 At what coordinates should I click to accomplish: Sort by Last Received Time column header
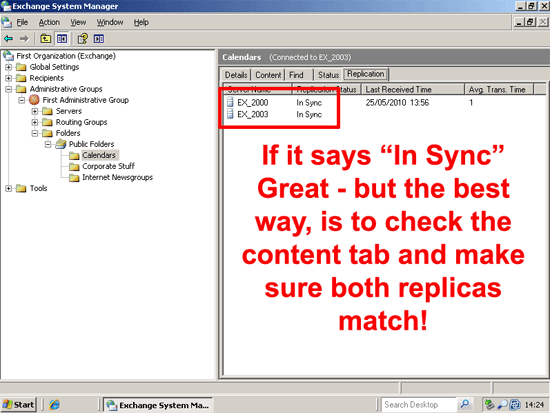click(412, 89)
